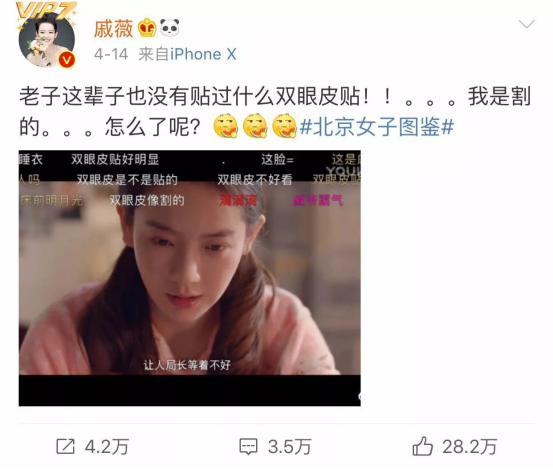
Task: Click the post text body
Action: [x=275, y=111]
